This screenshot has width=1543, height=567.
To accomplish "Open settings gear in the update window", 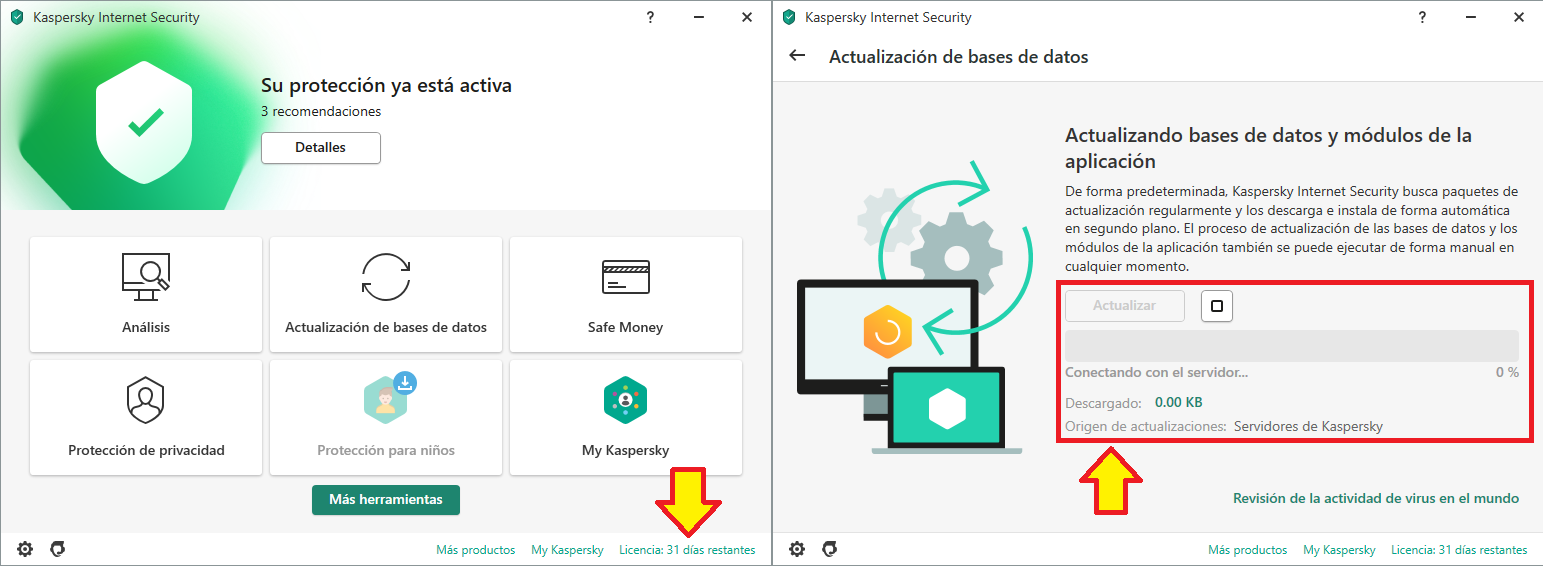I will (x=797, y=549).
